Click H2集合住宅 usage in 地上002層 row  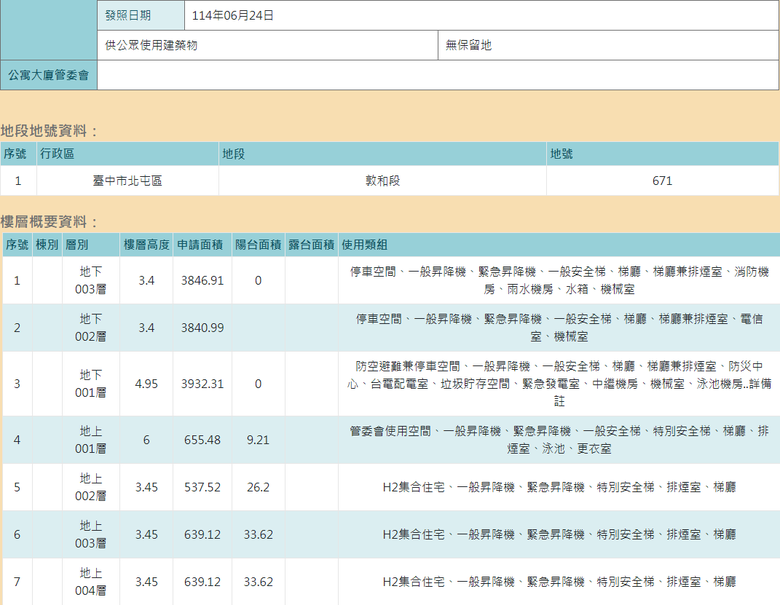coord(559,487)
